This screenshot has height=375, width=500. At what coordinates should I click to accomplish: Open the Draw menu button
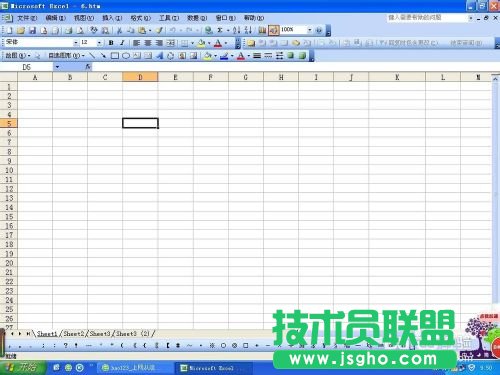point(18,56)
